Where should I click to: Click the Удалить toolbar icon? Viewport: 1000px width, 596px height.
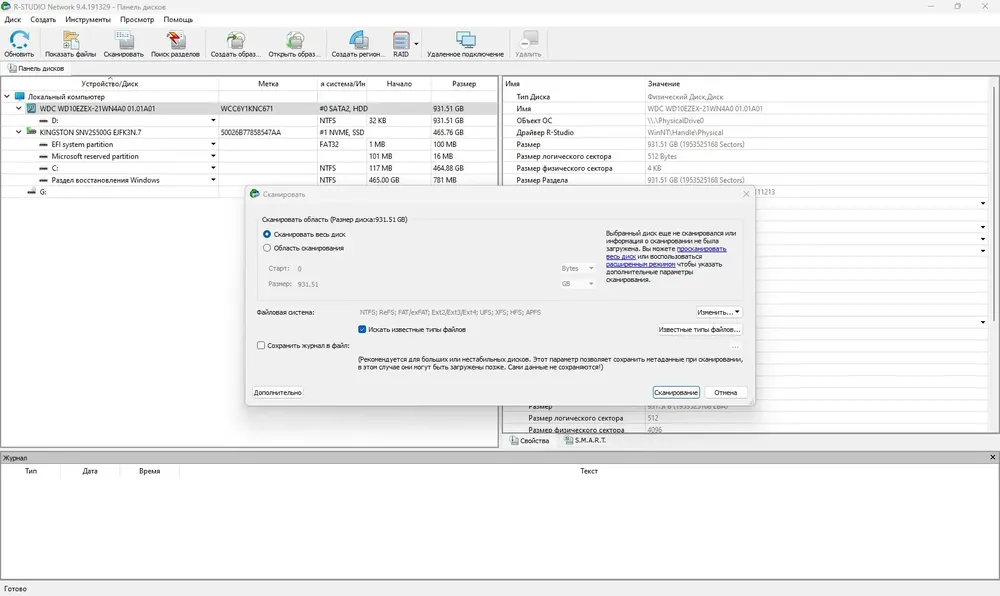tap(528, 40)
